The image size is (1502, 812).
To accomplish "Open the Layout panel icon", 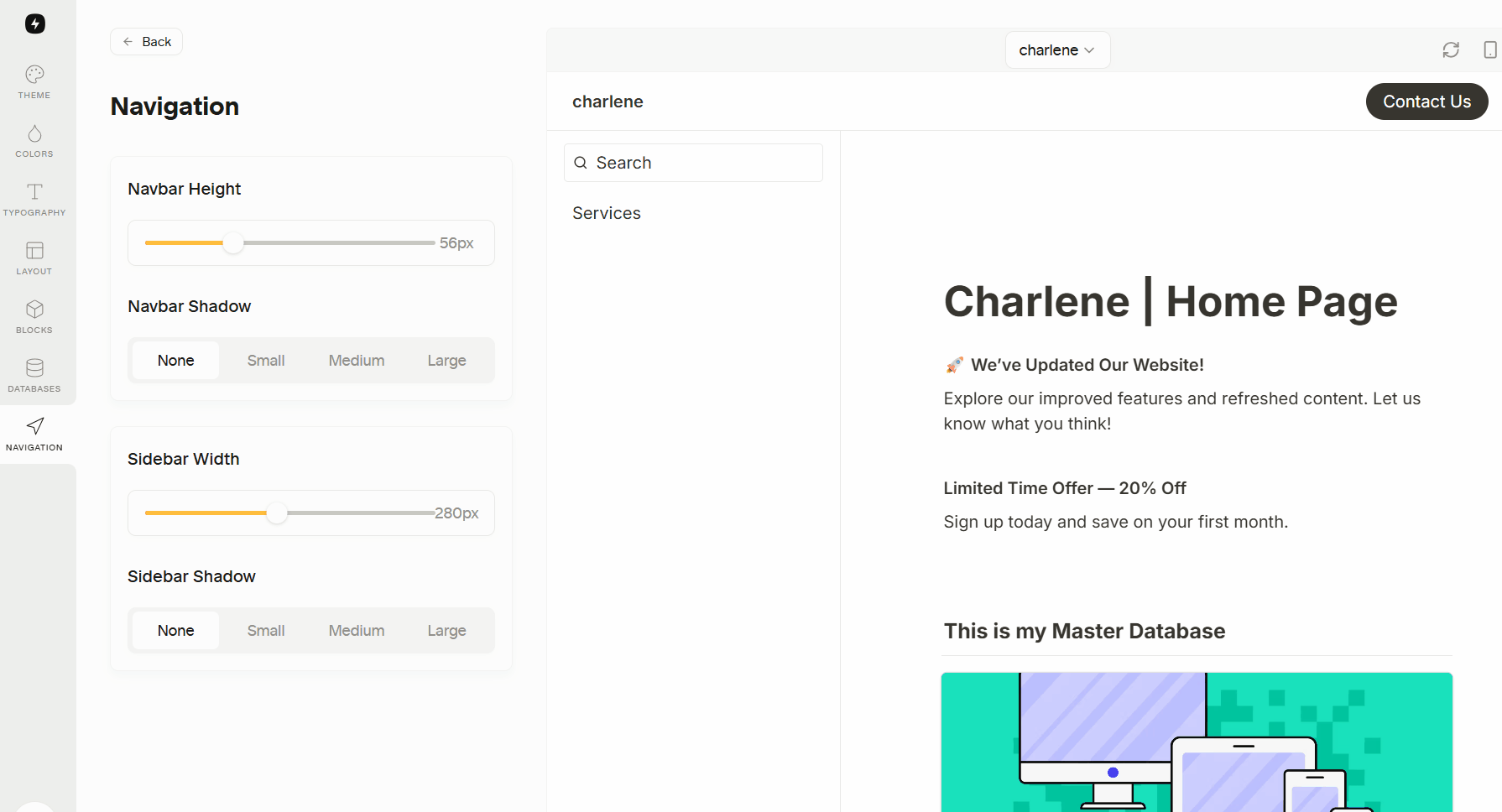I will click(34, 251).
